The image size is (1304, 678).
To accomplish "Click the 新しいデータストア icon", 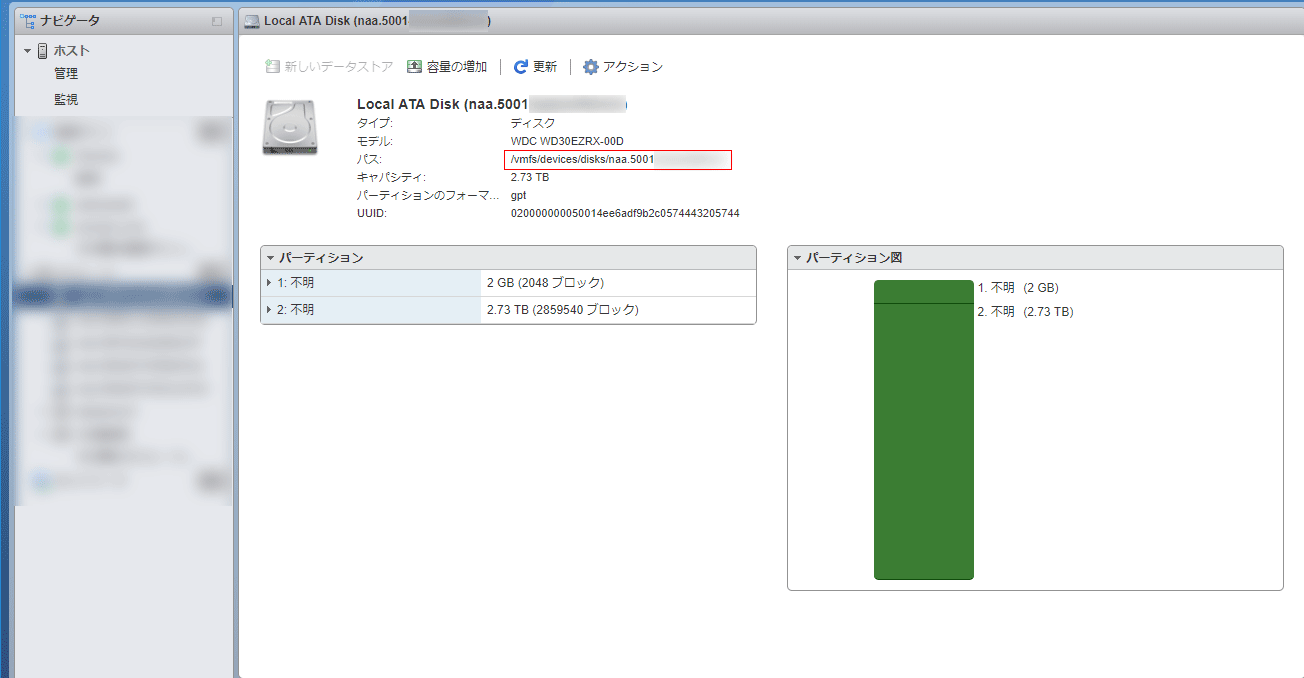I will point(272,67).
